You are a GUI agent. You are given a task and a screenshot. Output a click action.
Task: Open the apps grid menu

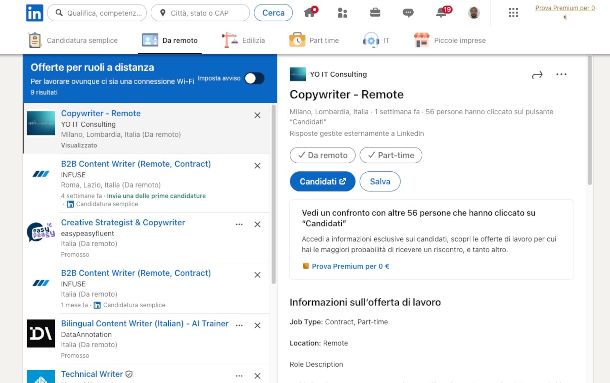tap(514, 13)
